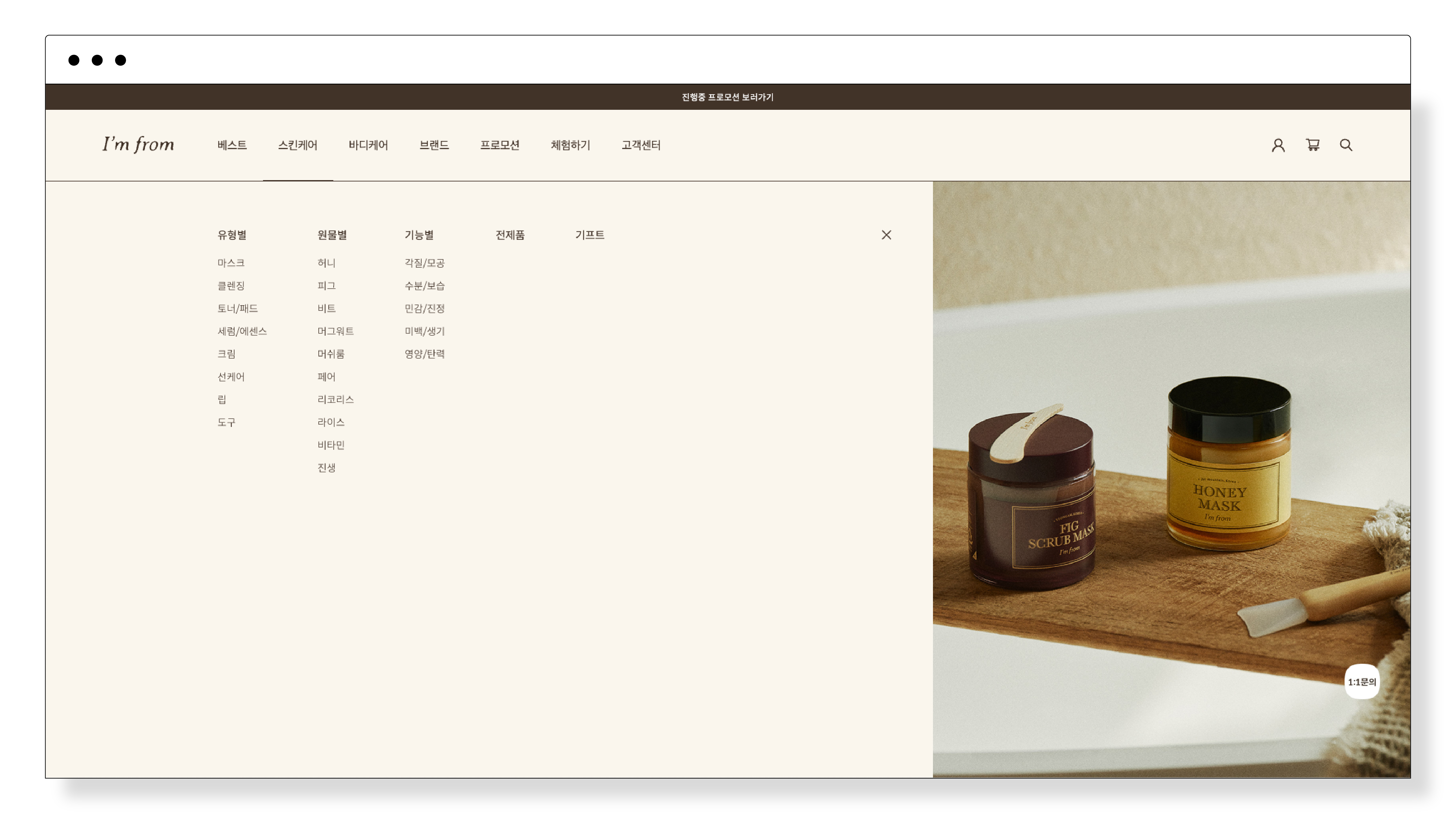Click the 전제품 category heading
Image resolution: width=1456 pixels, height=822 pixels.
tap(510, 235)
